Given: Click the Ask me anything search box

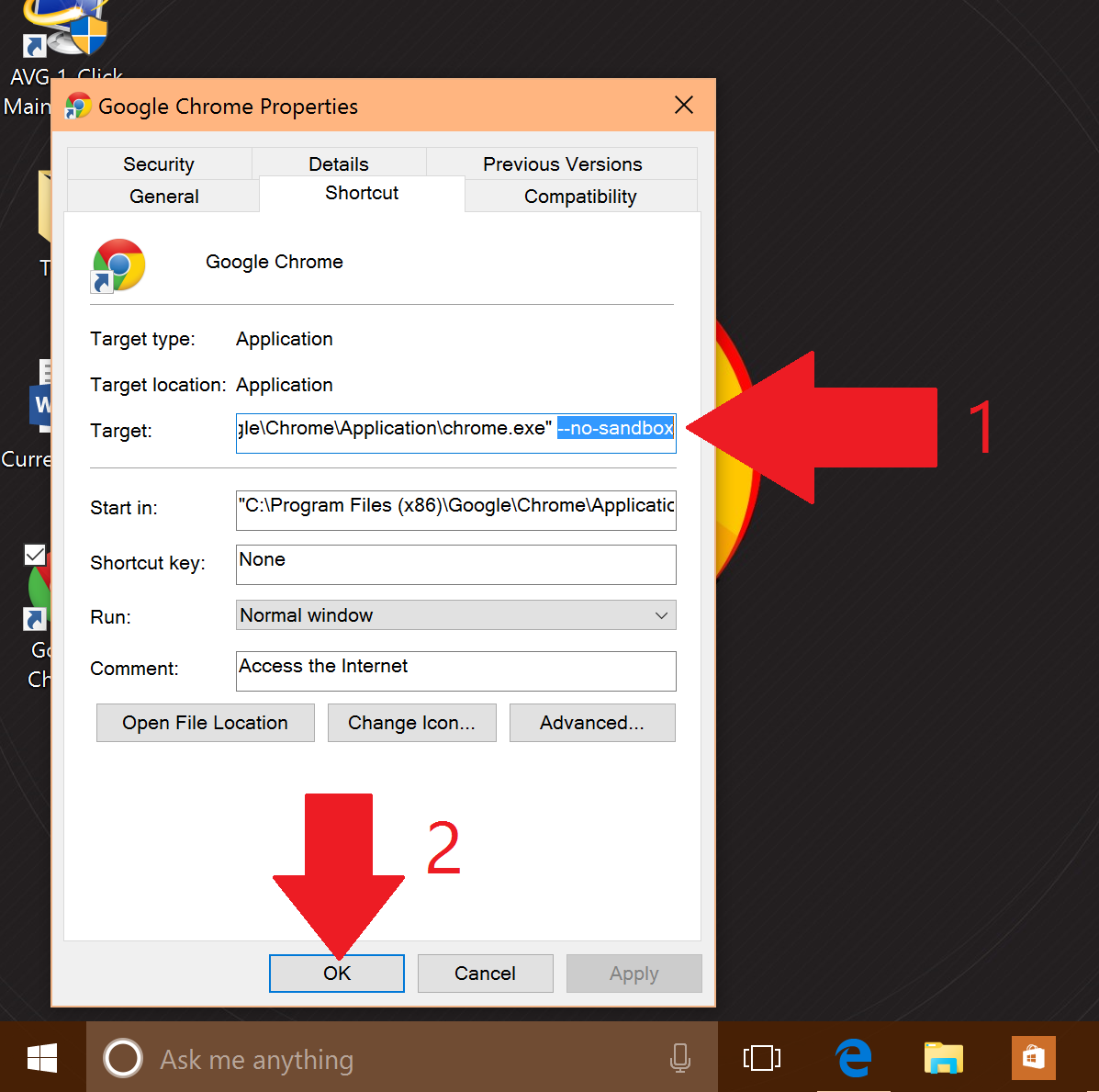Looking at the screenshot, I should [401, 1058].
